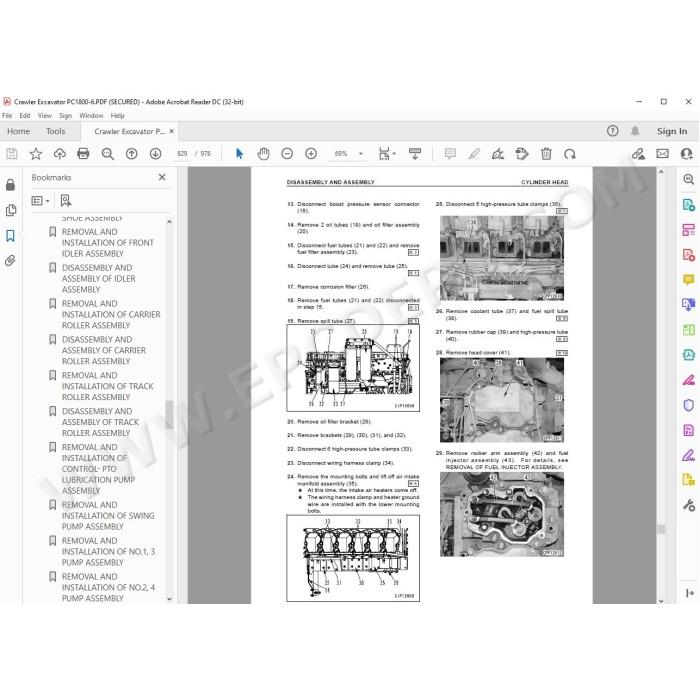Click the find current bookmark icon

[x=66, y=201]
